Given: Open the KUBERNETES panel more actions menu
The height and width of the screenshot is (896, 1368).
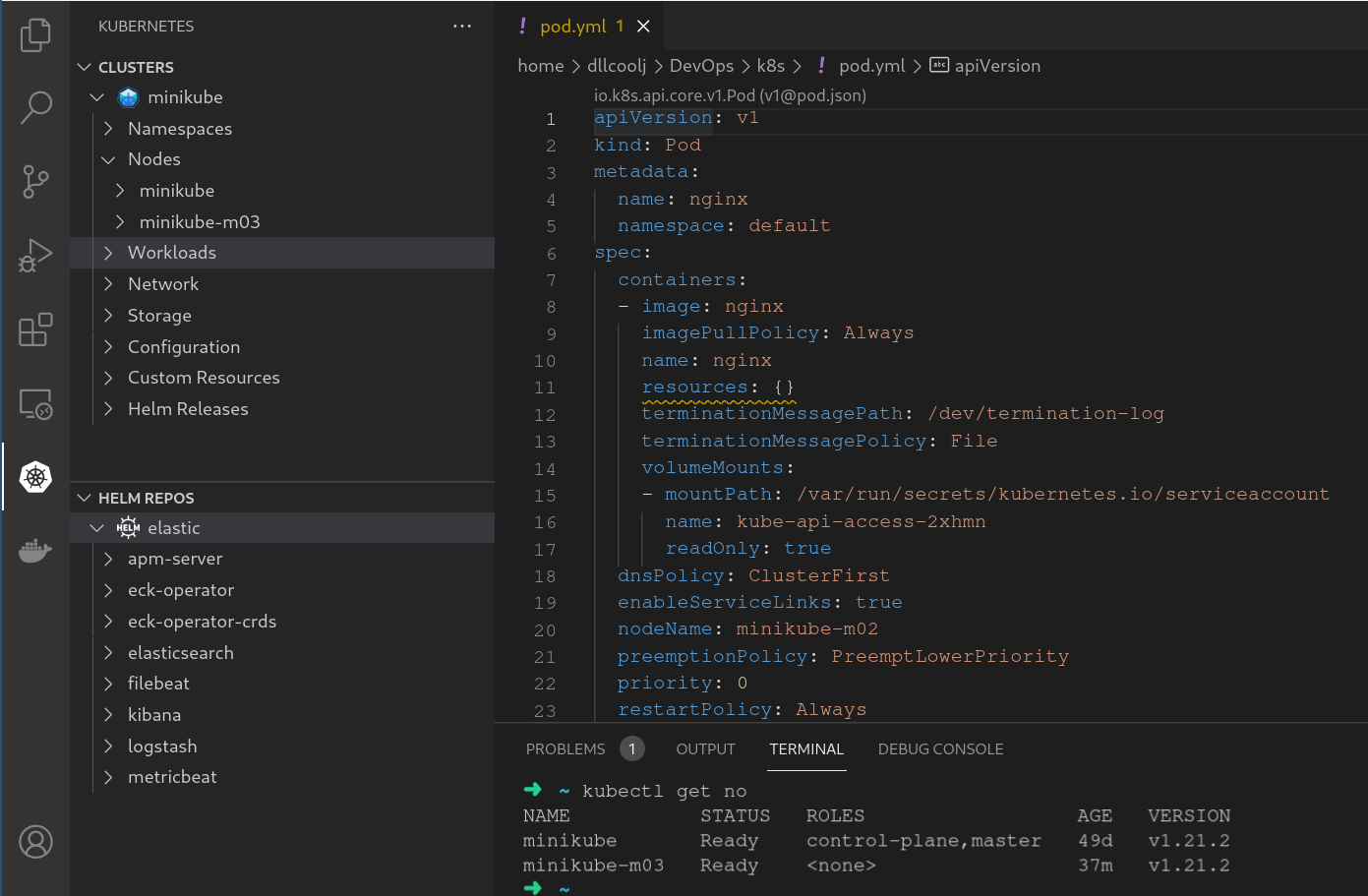Looking at the screenshot, I should point(462,26).
